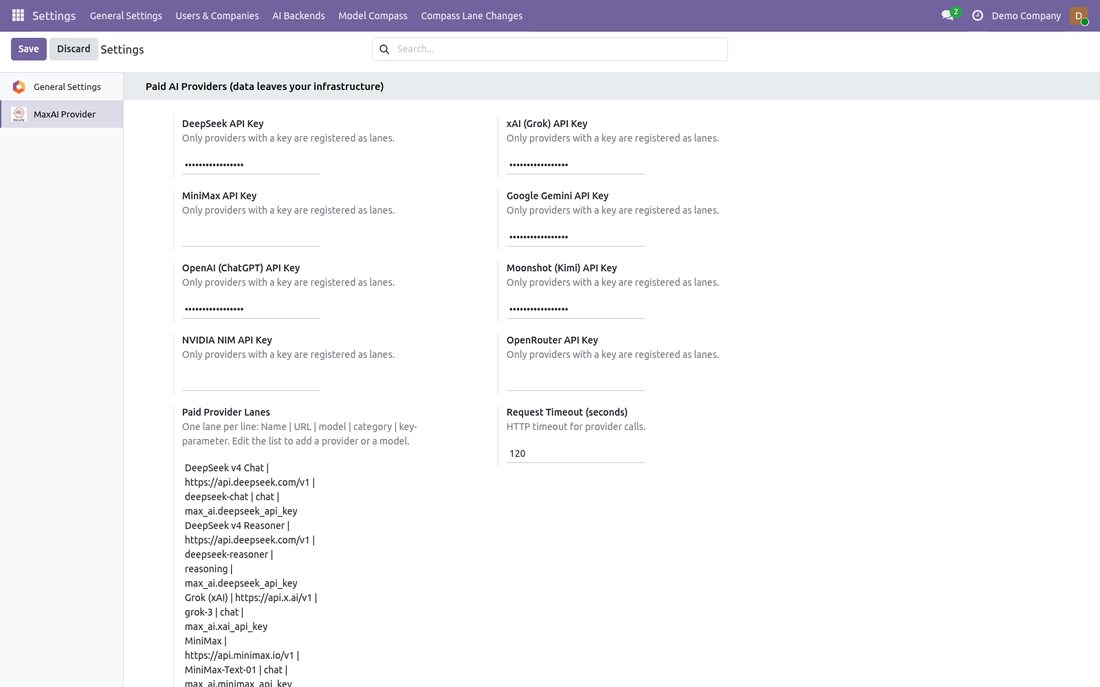Click the Paid AI Providers section heading

tap(264, 87)
